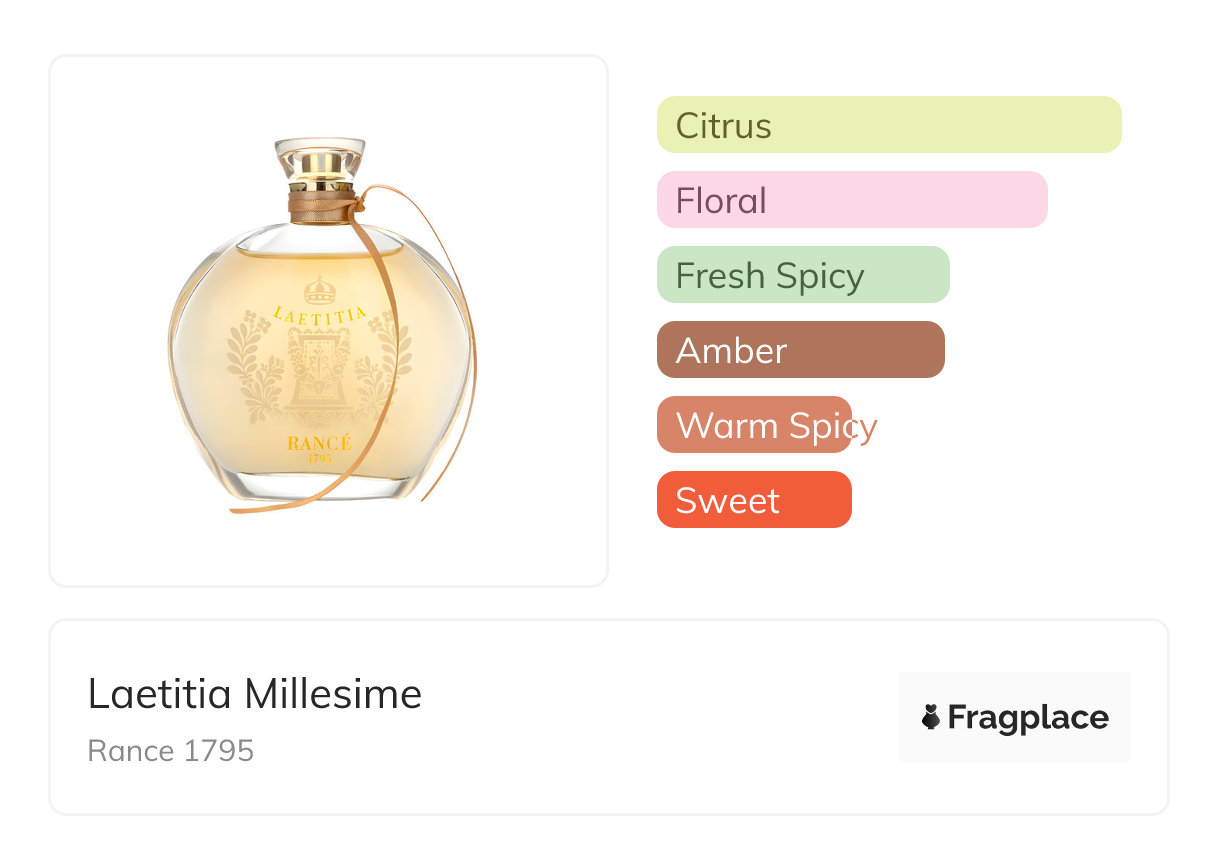Click the gold LAETITIA lettering on bottle
The image size is (1218, 864).
click(318, 313)
